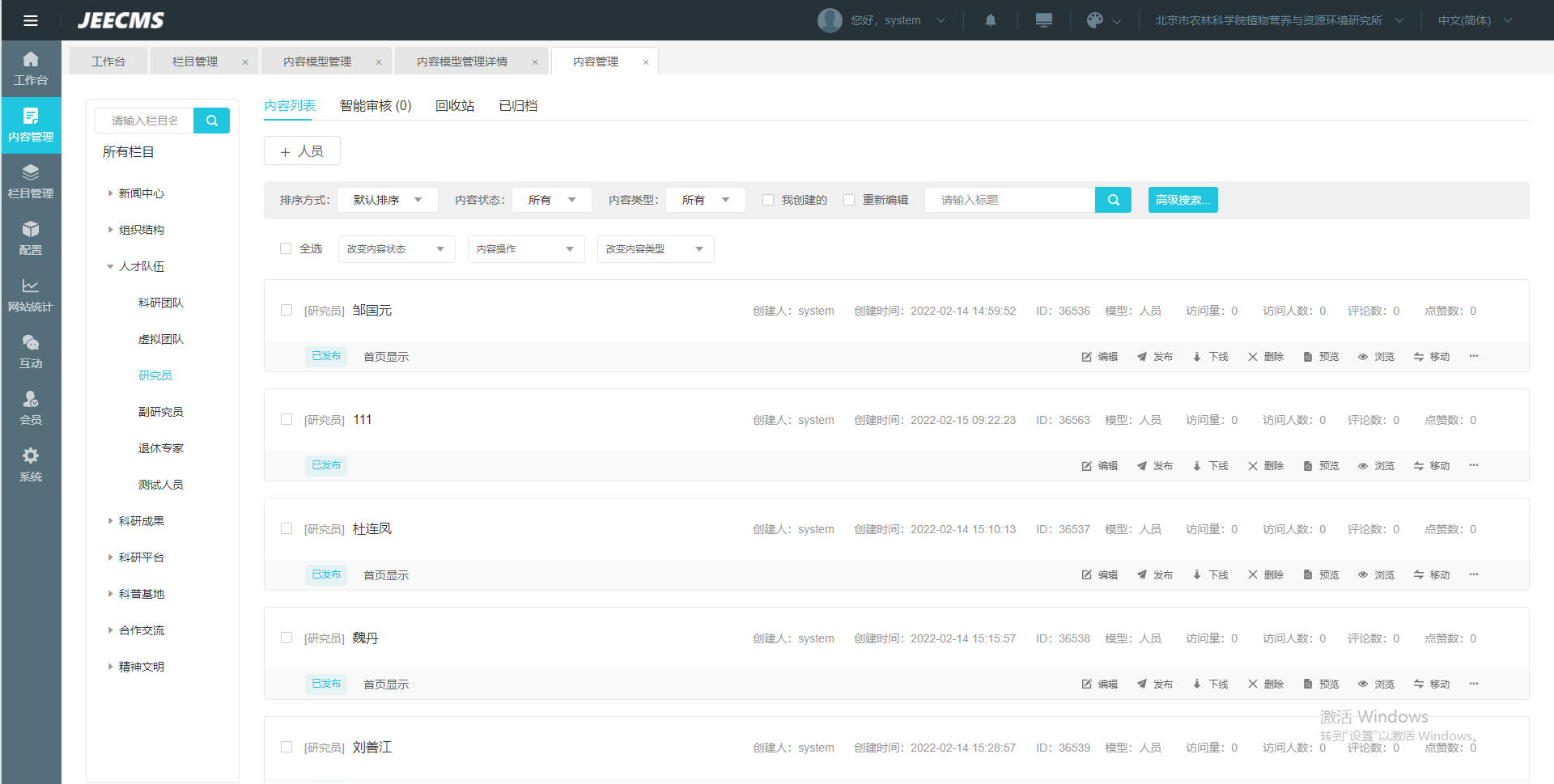The height and width of the screenshot is (784, 1554).
Task: Click the monitor display icon in header
Action: coord(1043,20)
